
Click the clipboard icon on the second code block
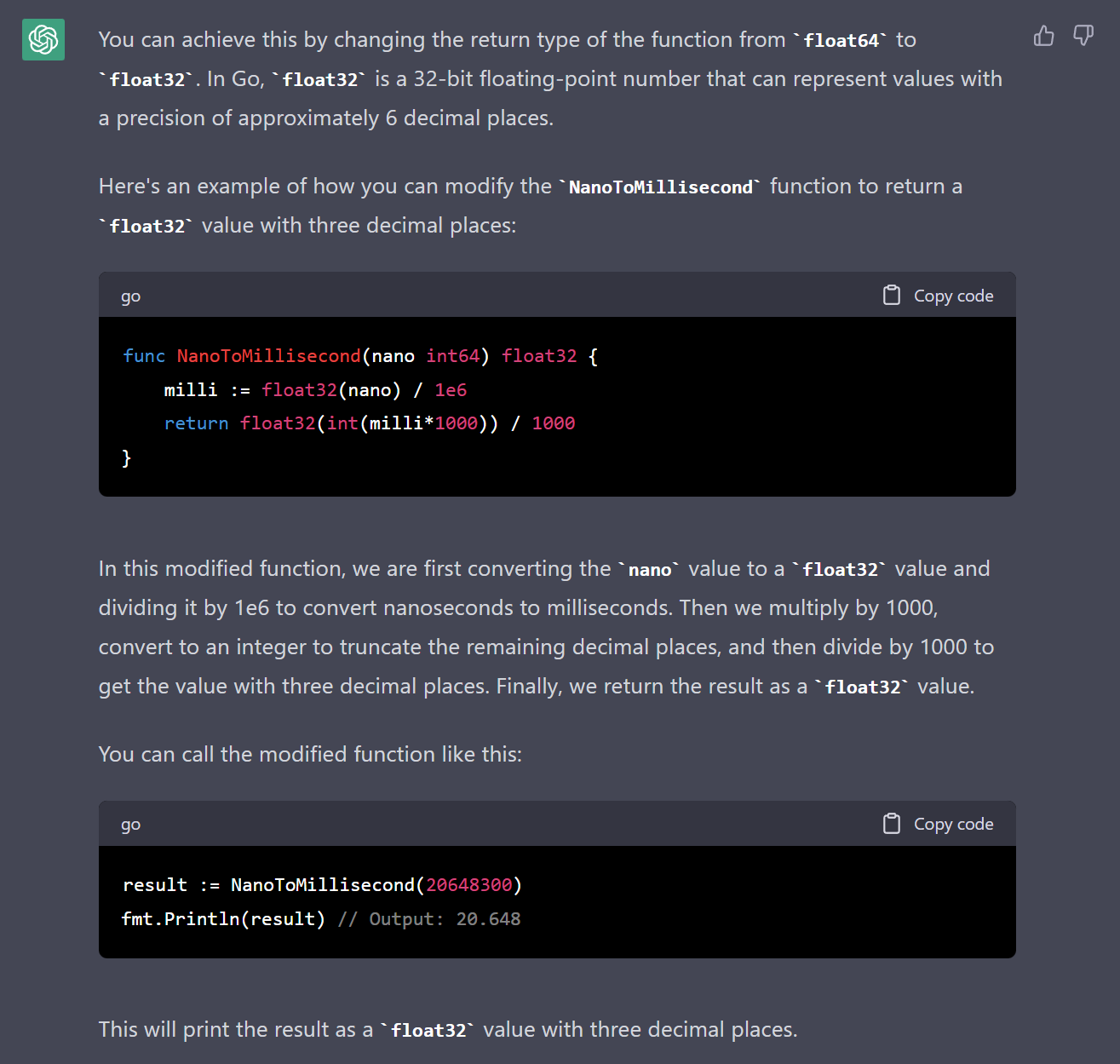891,823
